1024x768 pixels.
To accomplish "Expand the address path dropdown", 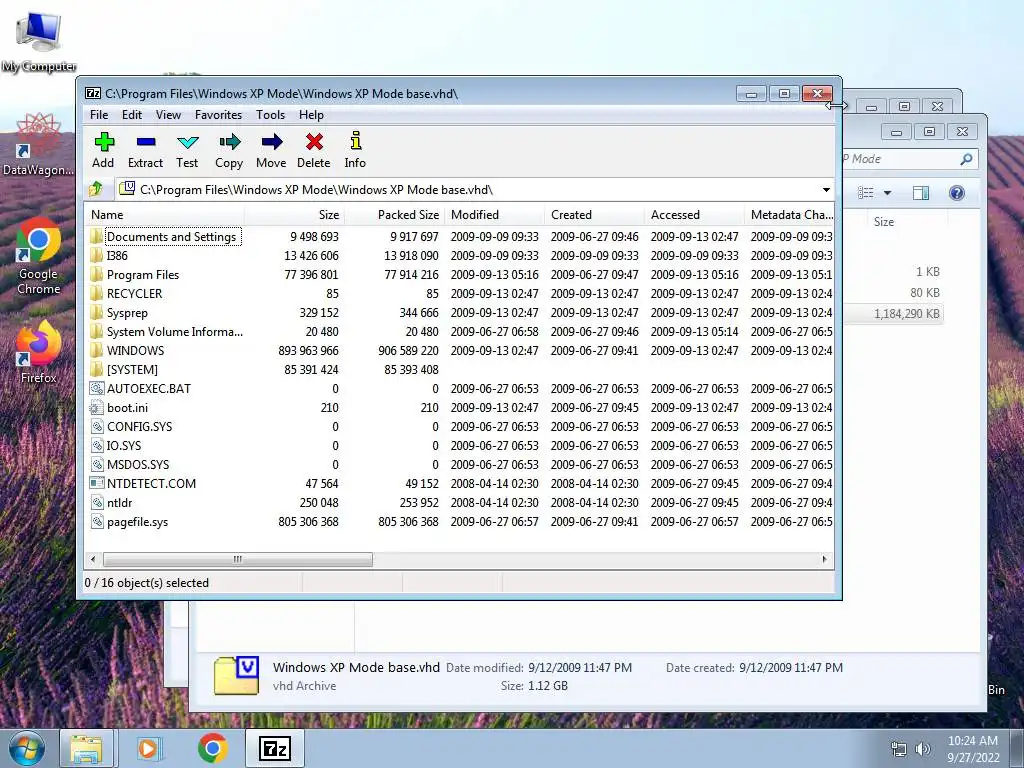I will click(826, 190).
